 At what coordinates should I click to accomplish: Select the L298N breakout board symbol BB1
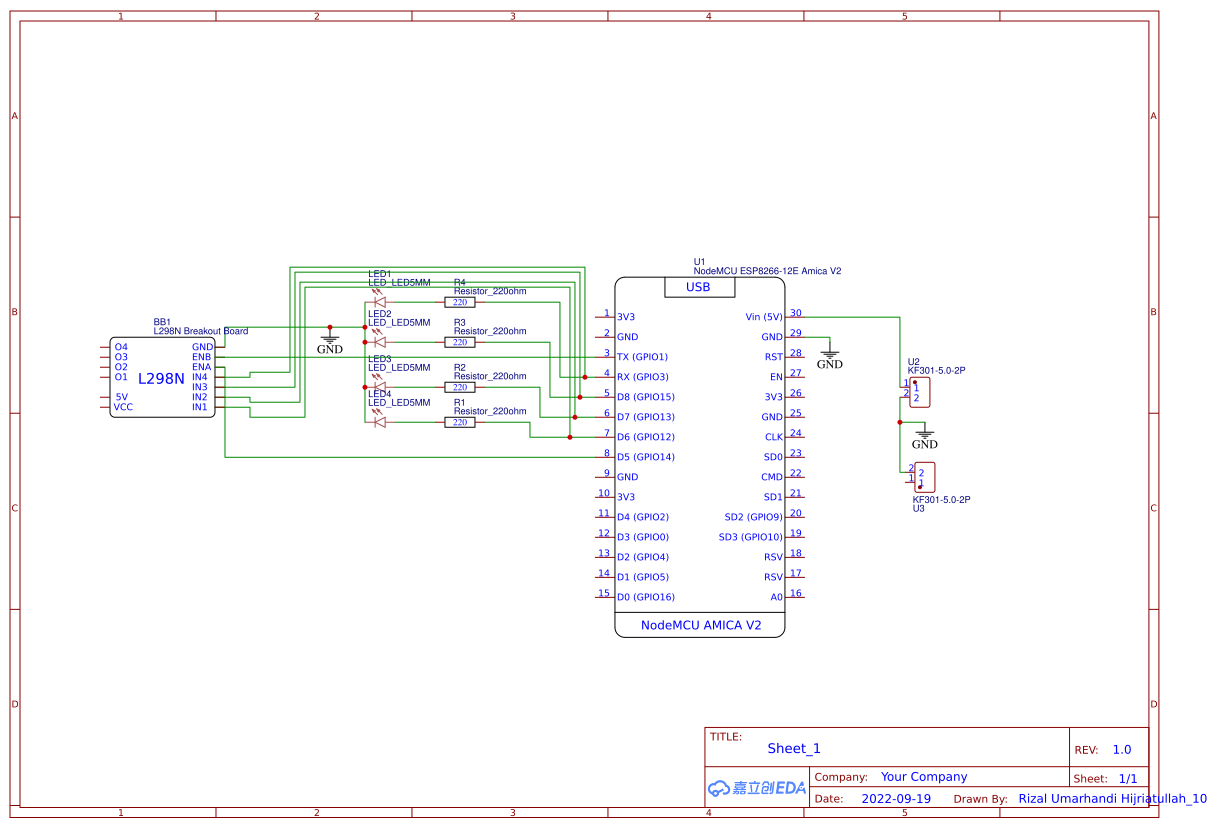(x=160, y=378)
